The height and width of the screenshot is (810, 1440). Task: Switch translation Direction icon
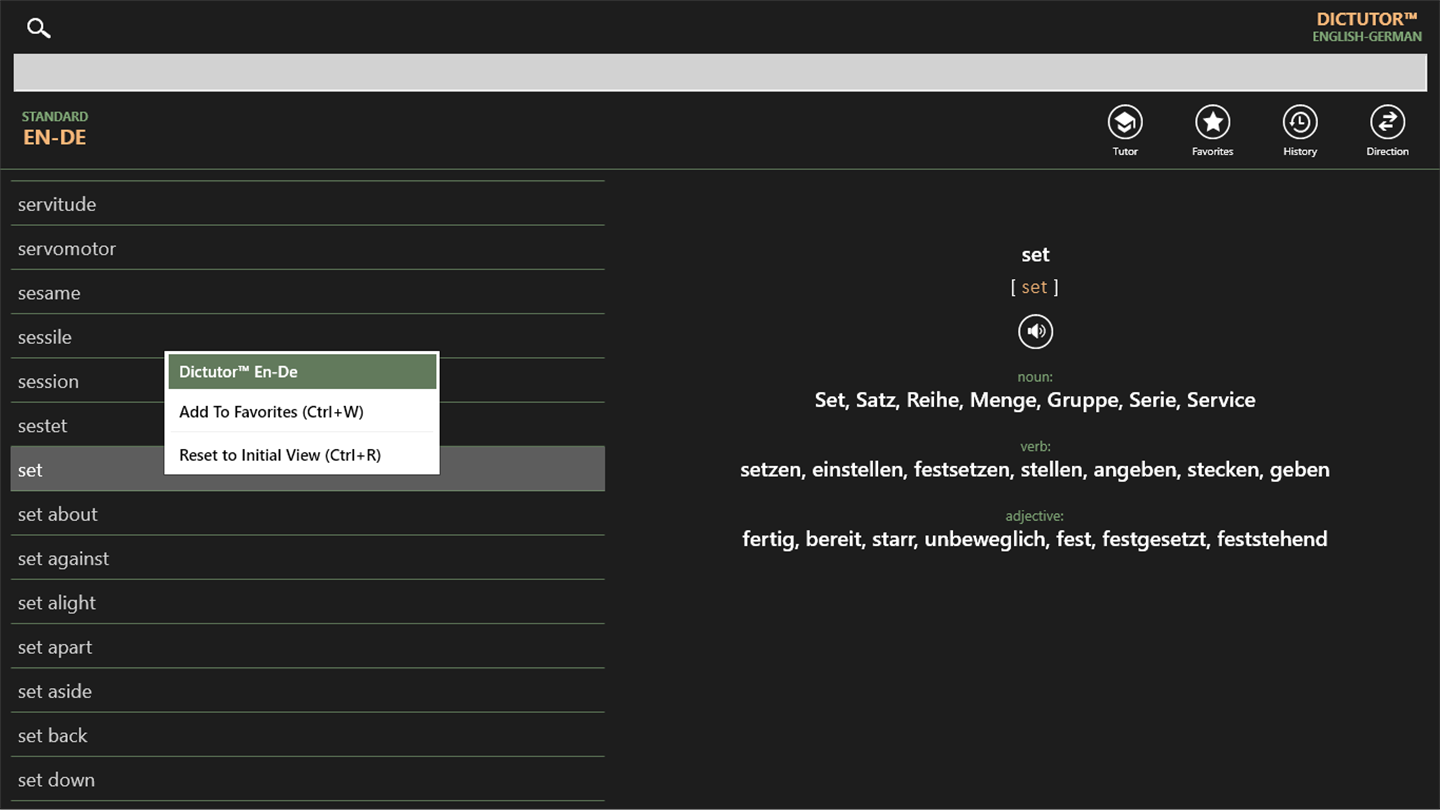pyautogui.click(x=1387, y=122)
